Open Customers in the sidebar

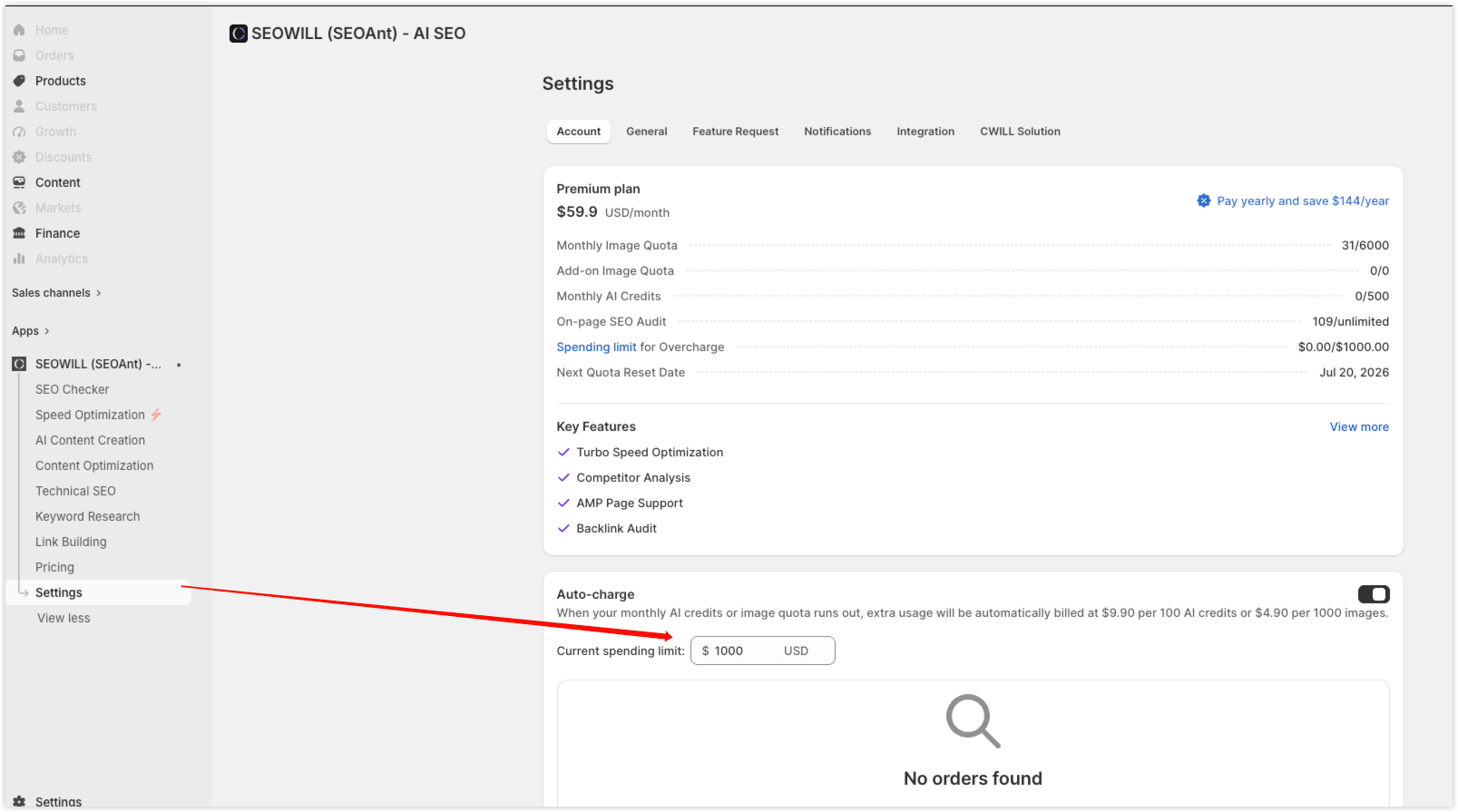click(66, 106)
